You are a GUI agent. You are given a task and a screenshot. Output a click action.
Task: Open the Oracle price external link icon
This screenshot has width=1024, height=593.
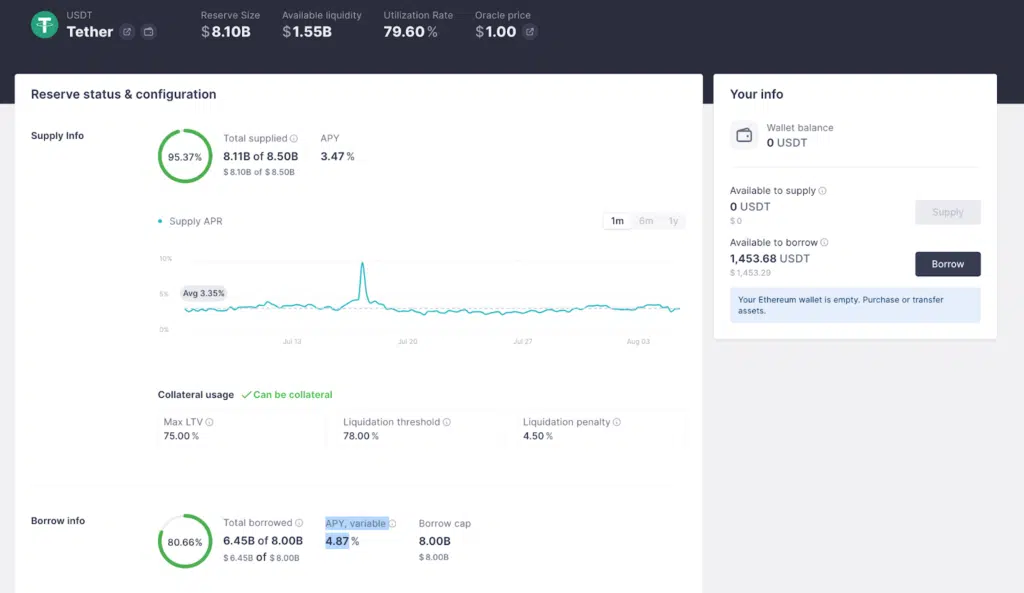[530, 31]
